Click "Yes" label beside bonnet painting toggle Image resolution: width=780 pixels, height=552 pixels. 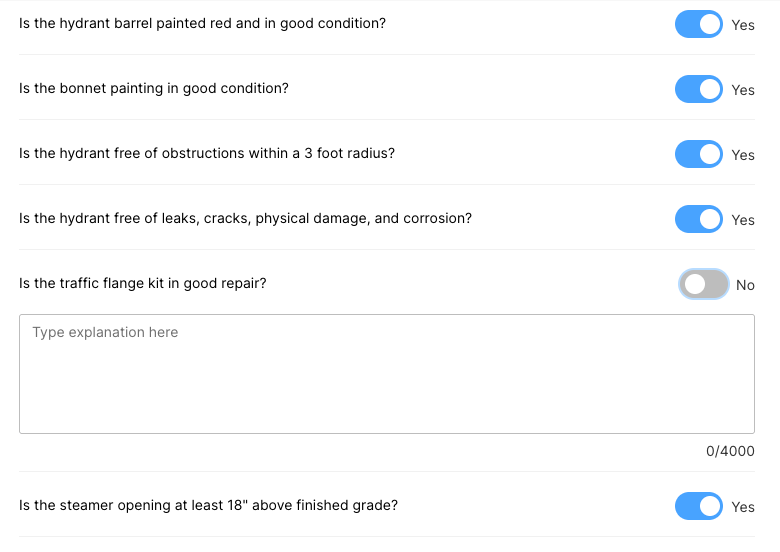(743, 90)
